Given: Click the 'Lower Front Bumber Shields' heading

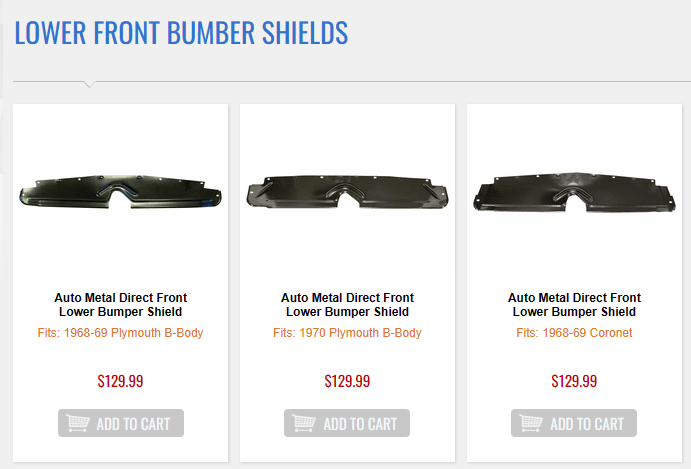Looking at the screenshot, I should click(181, 33).
